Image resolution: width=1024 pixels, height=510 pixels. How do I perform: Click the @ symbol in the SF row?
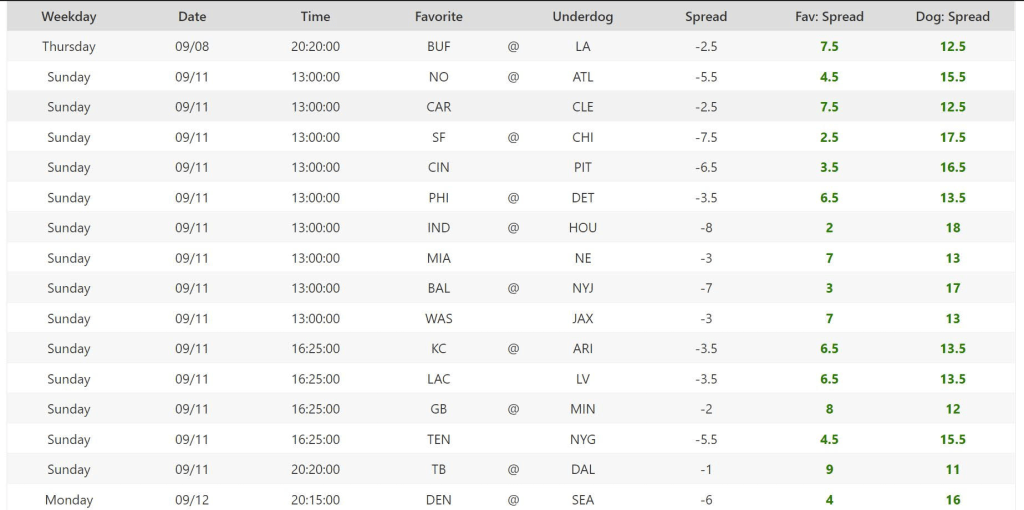point(513,137)
